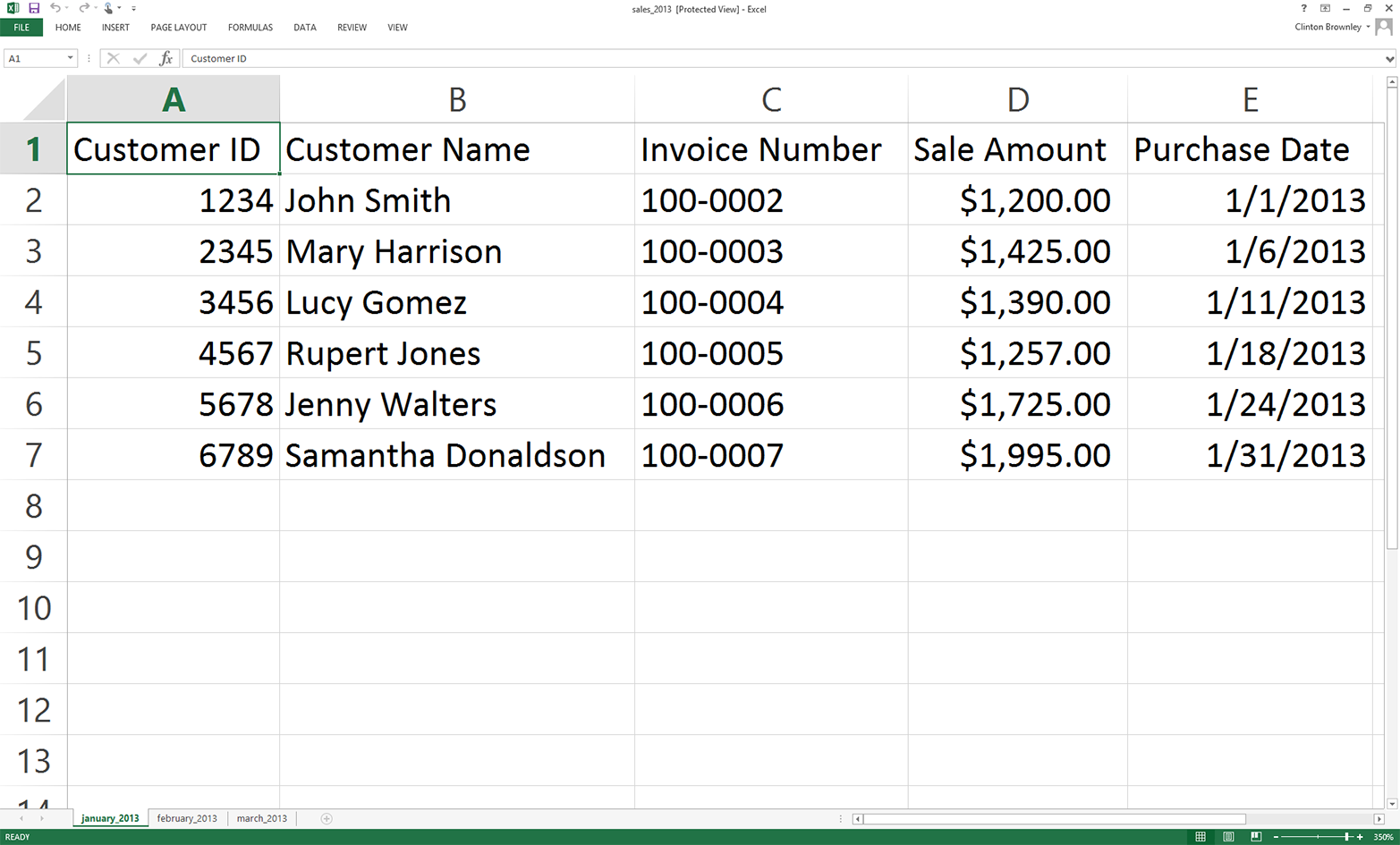This screenshot has width=1400, height=845.
Task: Click the Sale Amount header cell
Action: (1018, 149)
